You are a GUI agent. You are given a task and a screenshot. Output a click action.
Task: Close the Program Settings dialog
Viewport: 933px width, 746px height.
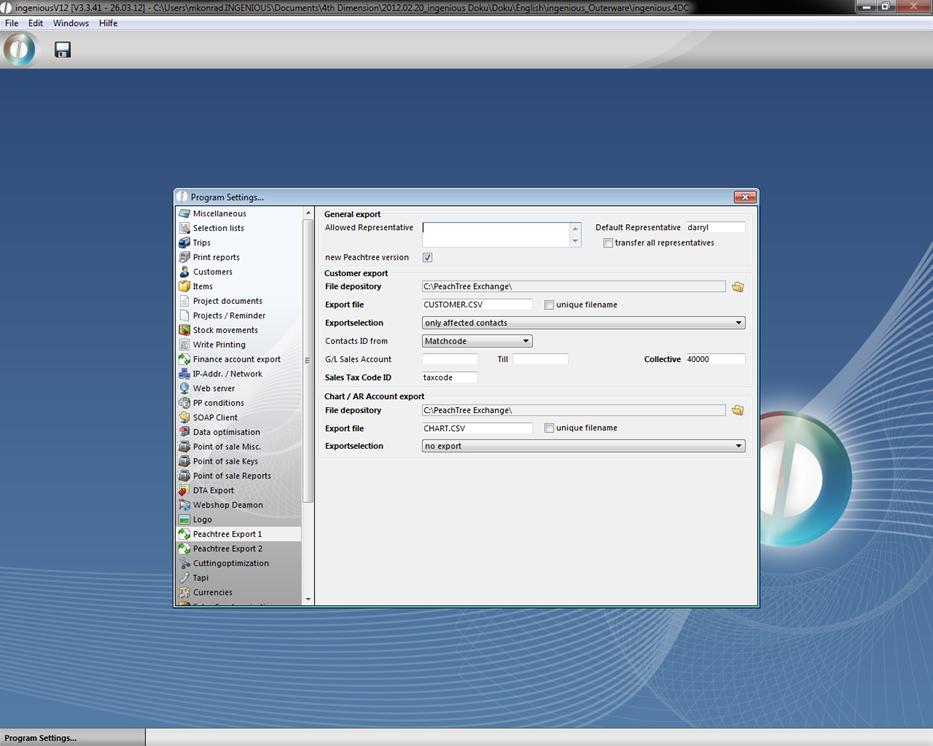pyautogui.click(x=743, y=197)
